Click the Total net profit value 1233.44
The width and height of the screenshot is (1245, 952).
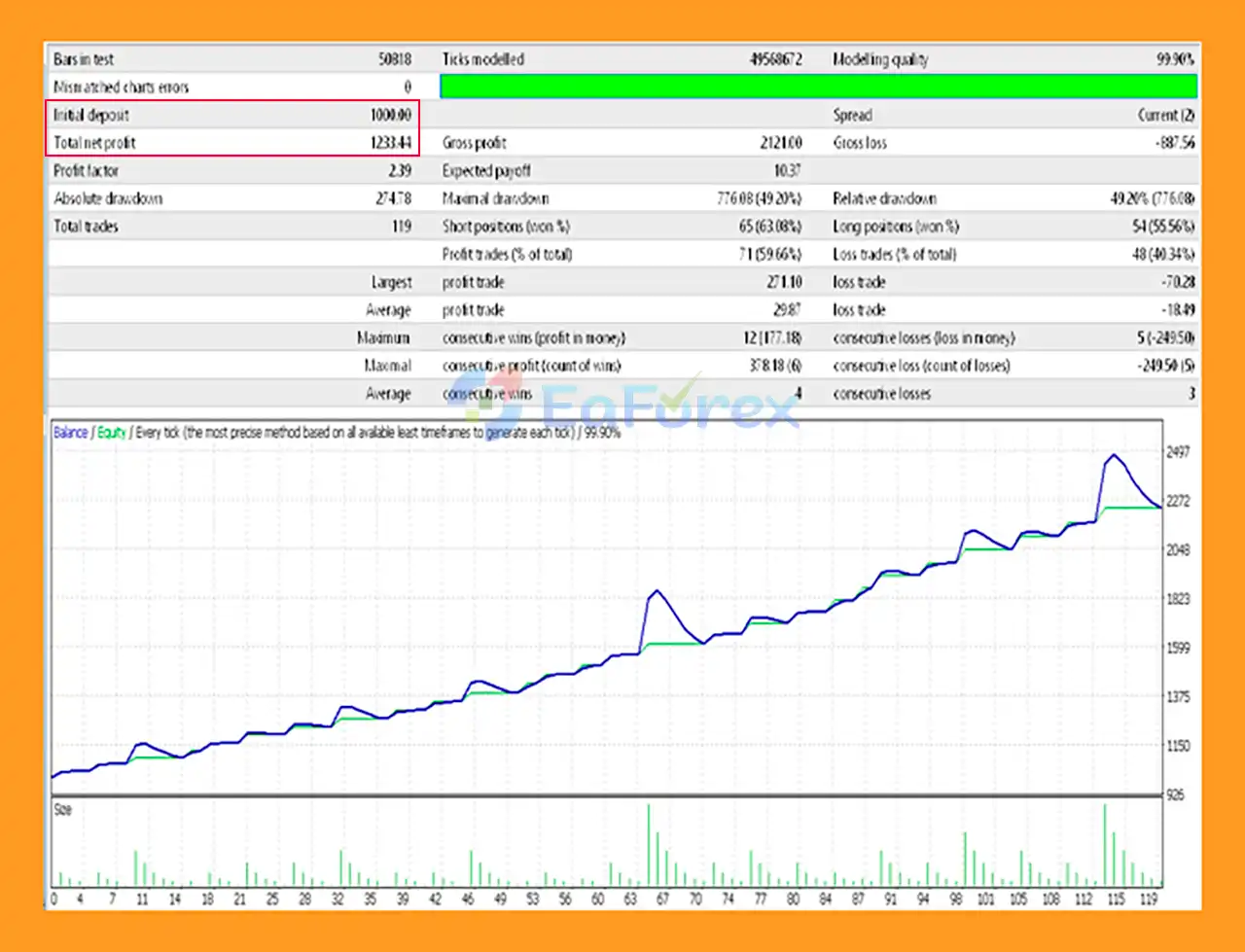(391, 143)
